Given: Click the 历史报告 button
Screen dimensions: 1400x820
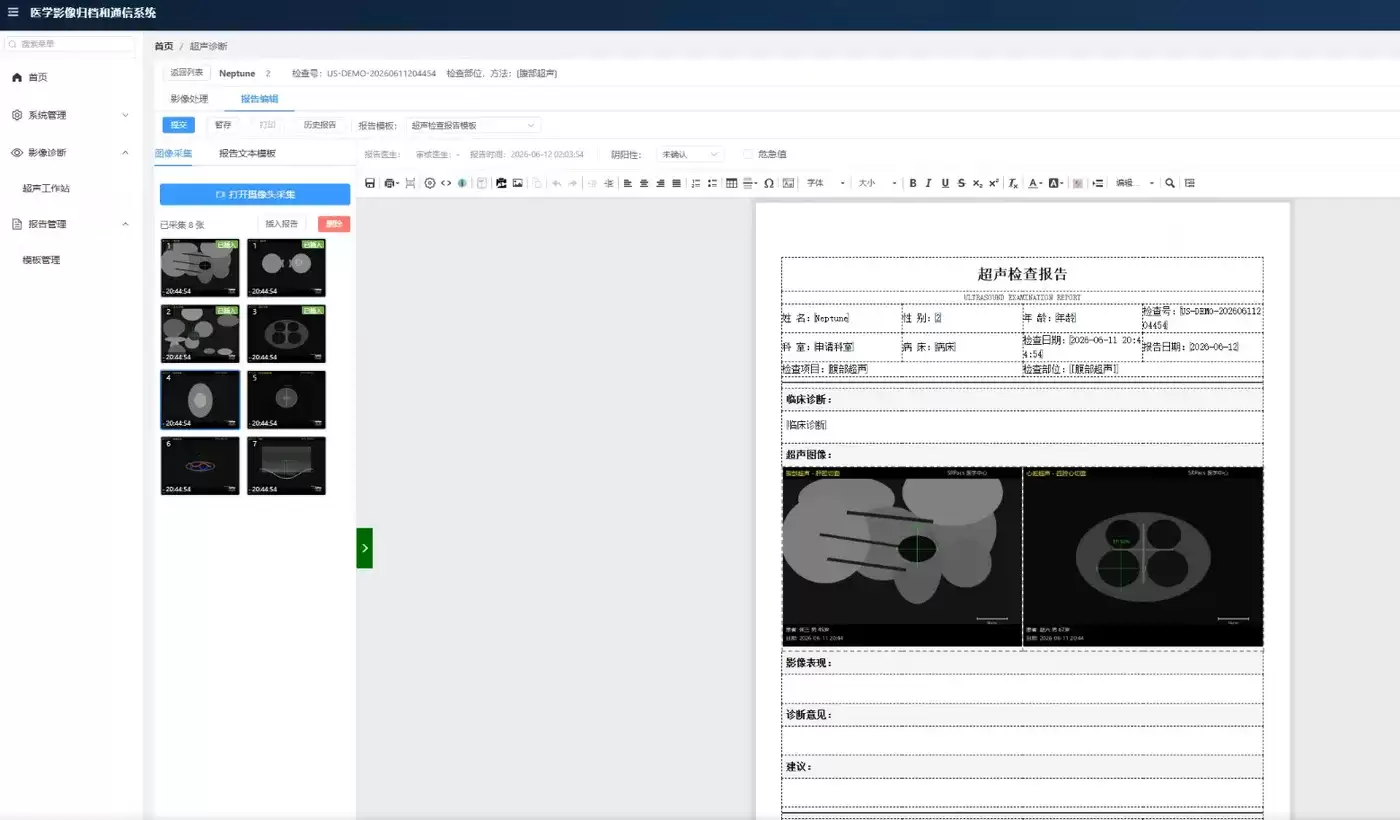Looking at the screenshot, I should pos(320,125).
